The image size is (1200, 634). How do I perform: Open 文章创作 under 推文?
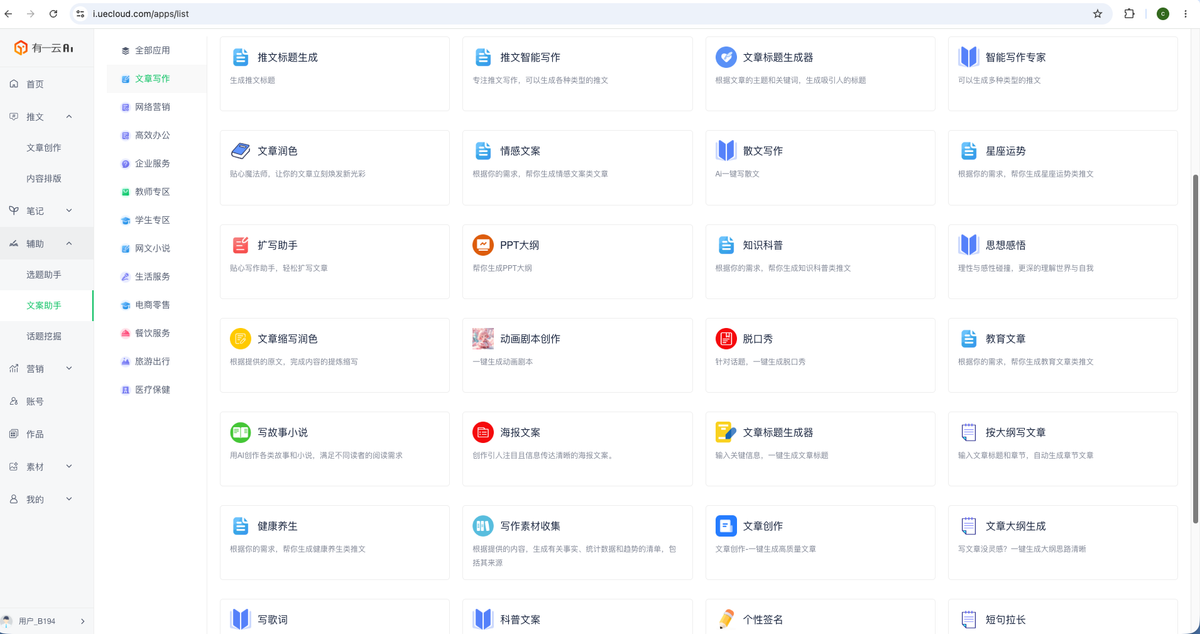click(46, 148)
